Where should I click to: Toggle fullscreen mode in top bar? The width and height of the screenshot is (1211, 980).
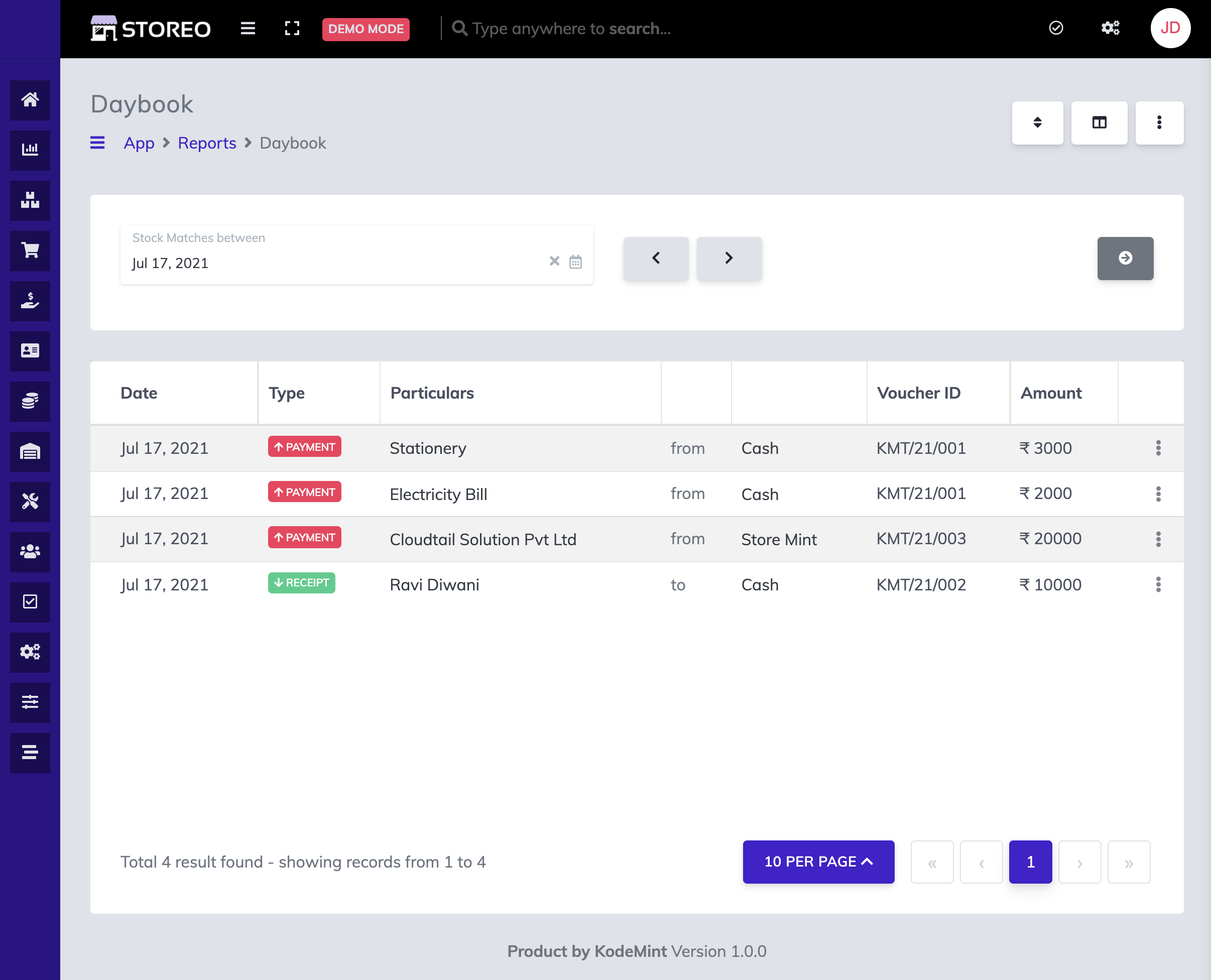tap(292, 29)
